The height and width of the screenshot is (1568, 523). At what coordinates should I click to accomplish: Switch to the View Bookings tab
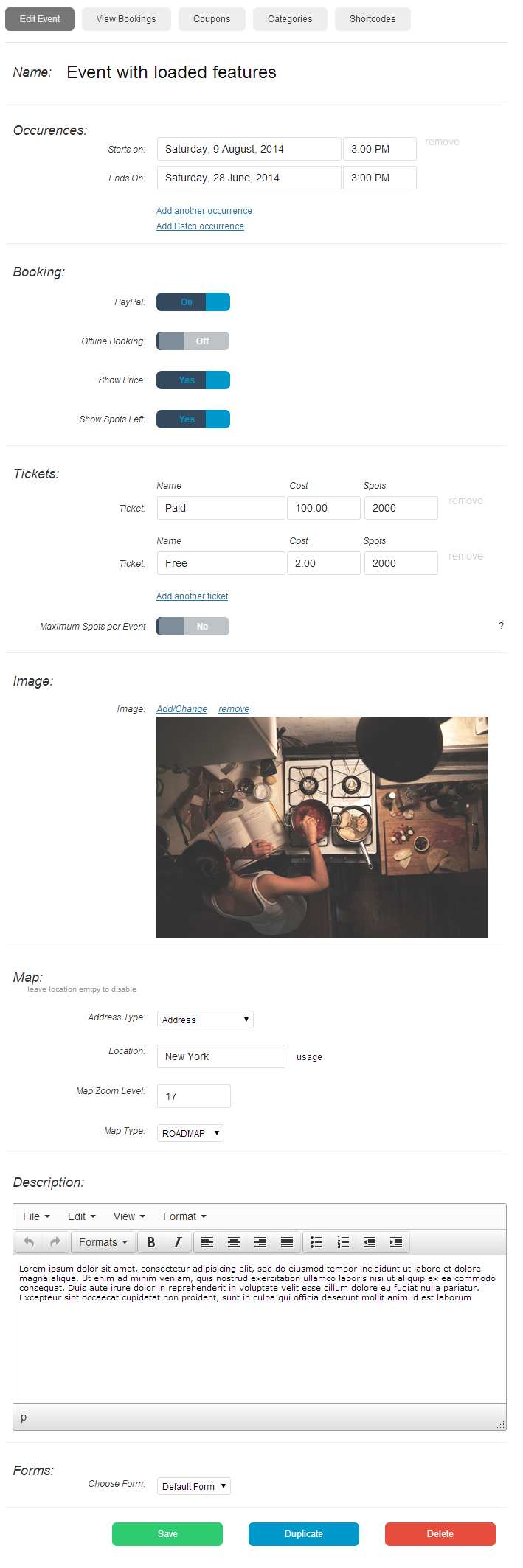(x=126, y=19)
